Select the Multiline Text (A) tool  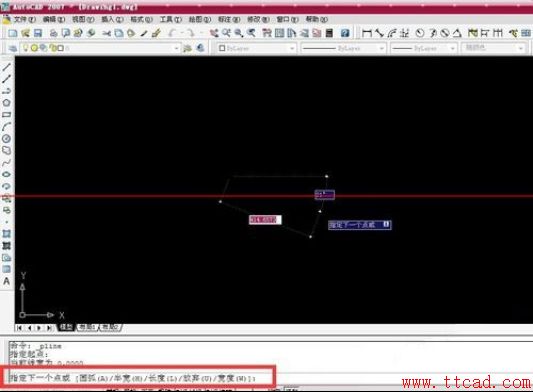tap(6, 281)
